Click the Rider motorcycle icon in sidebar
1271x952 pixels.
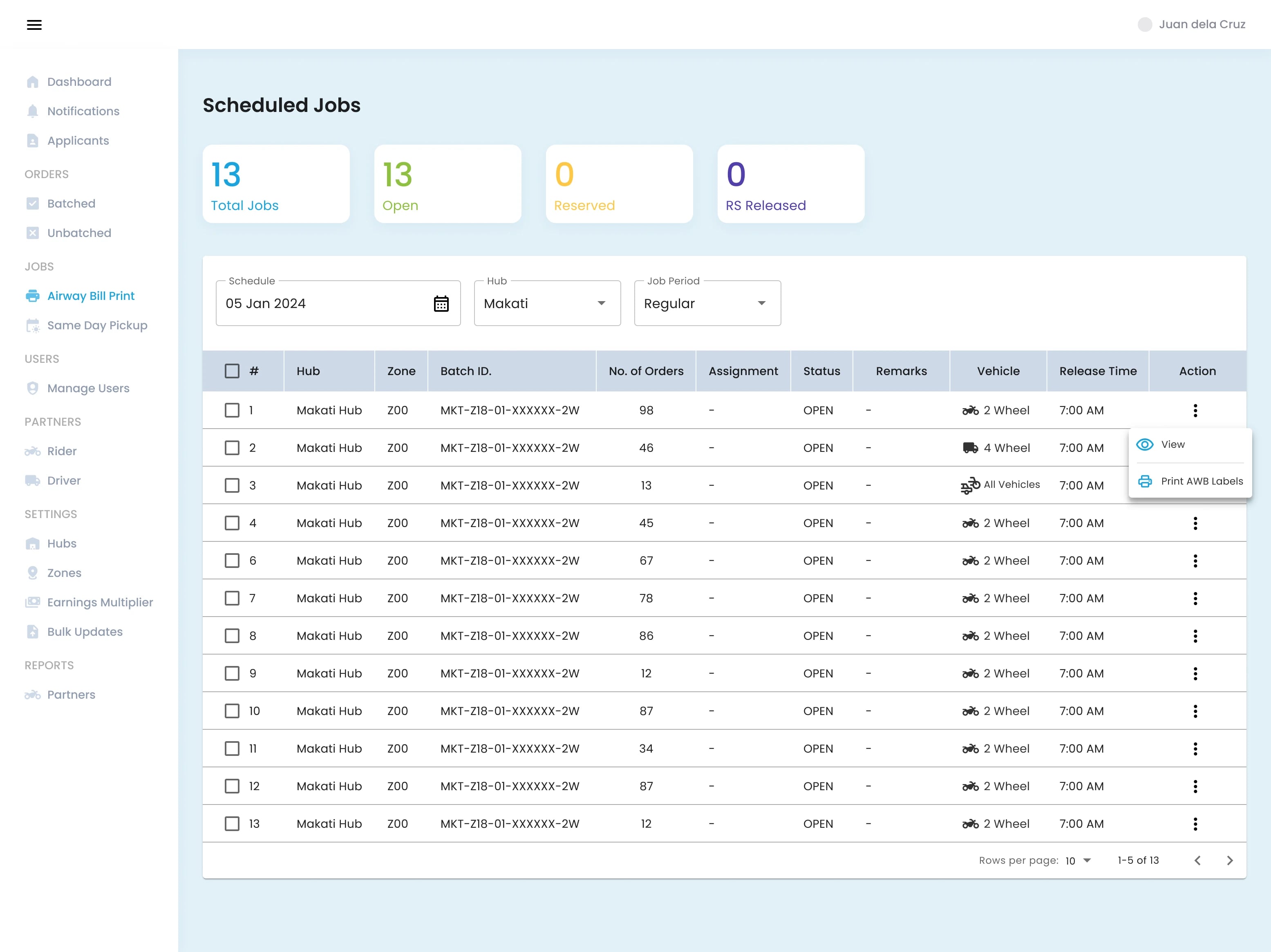click(33, 451)
